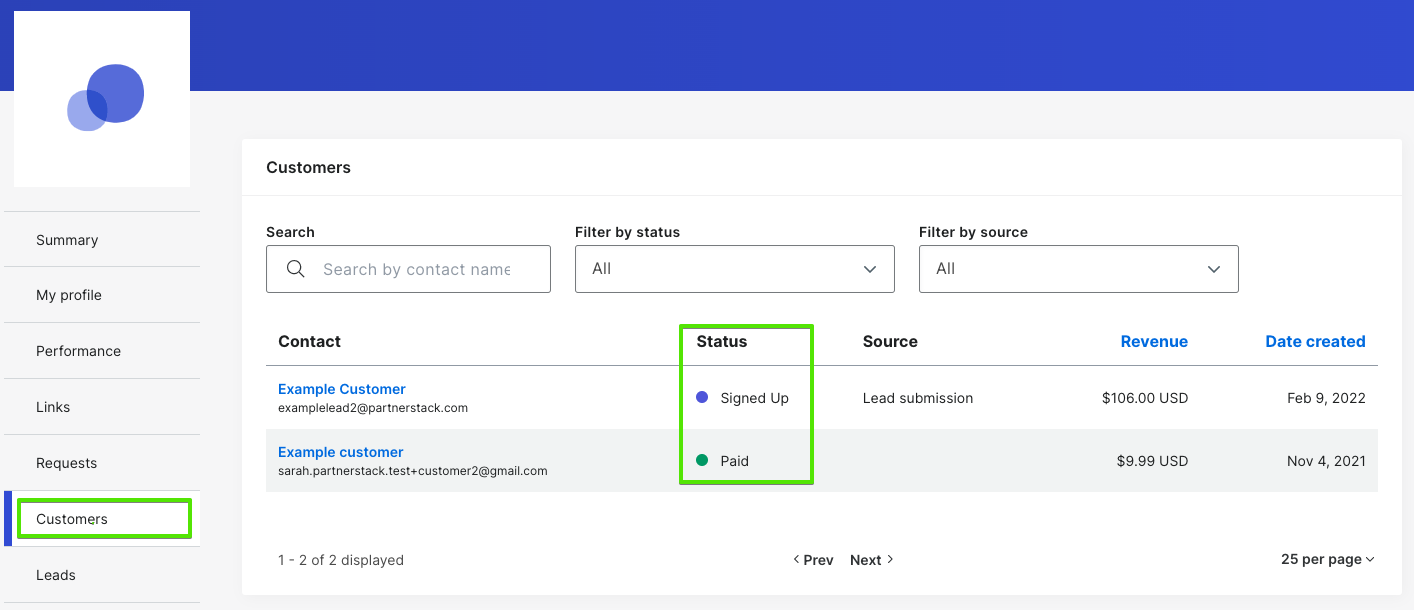
Task: Click the 1 - 2 of 2 displayed text
Action: [341, 560]
